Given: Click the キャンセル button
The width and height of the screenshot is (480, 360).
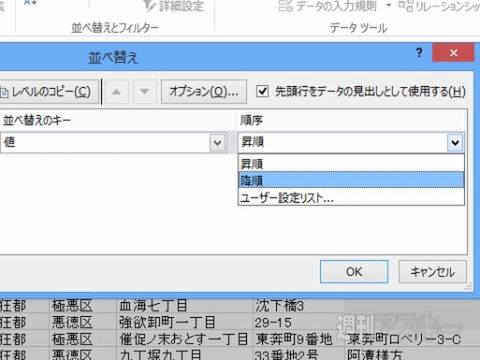Looking at the screenshot, I should click(432, 272).
